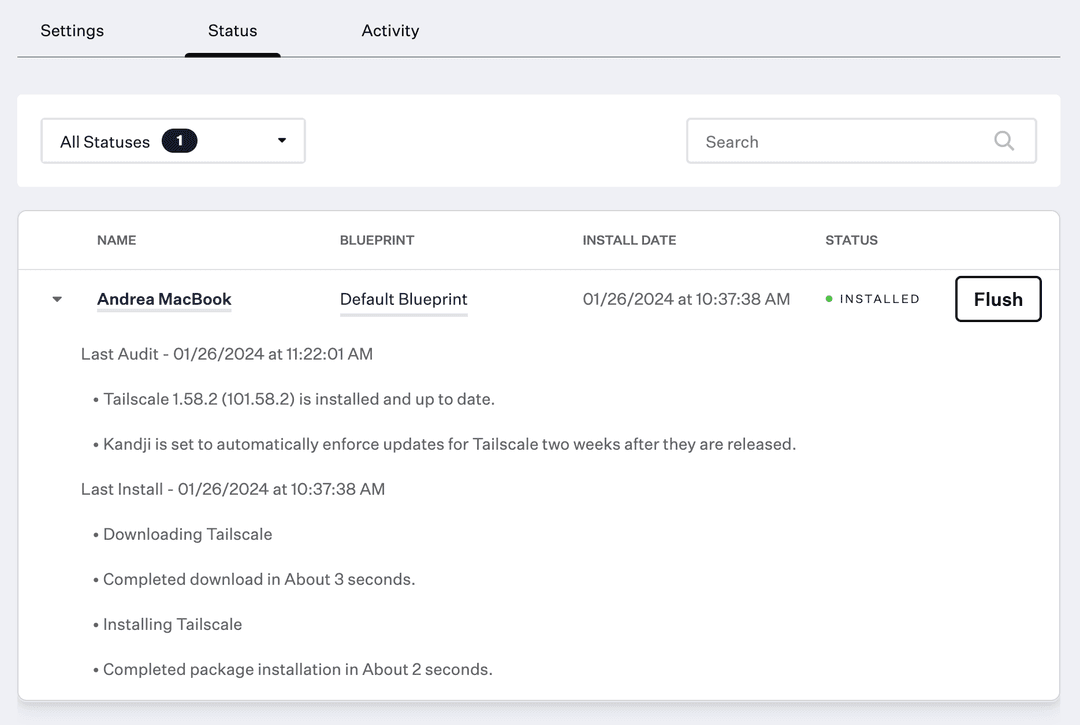
Task: Open the Default Blueprint link
Action: pyautogui.click(x=403, y=298)
